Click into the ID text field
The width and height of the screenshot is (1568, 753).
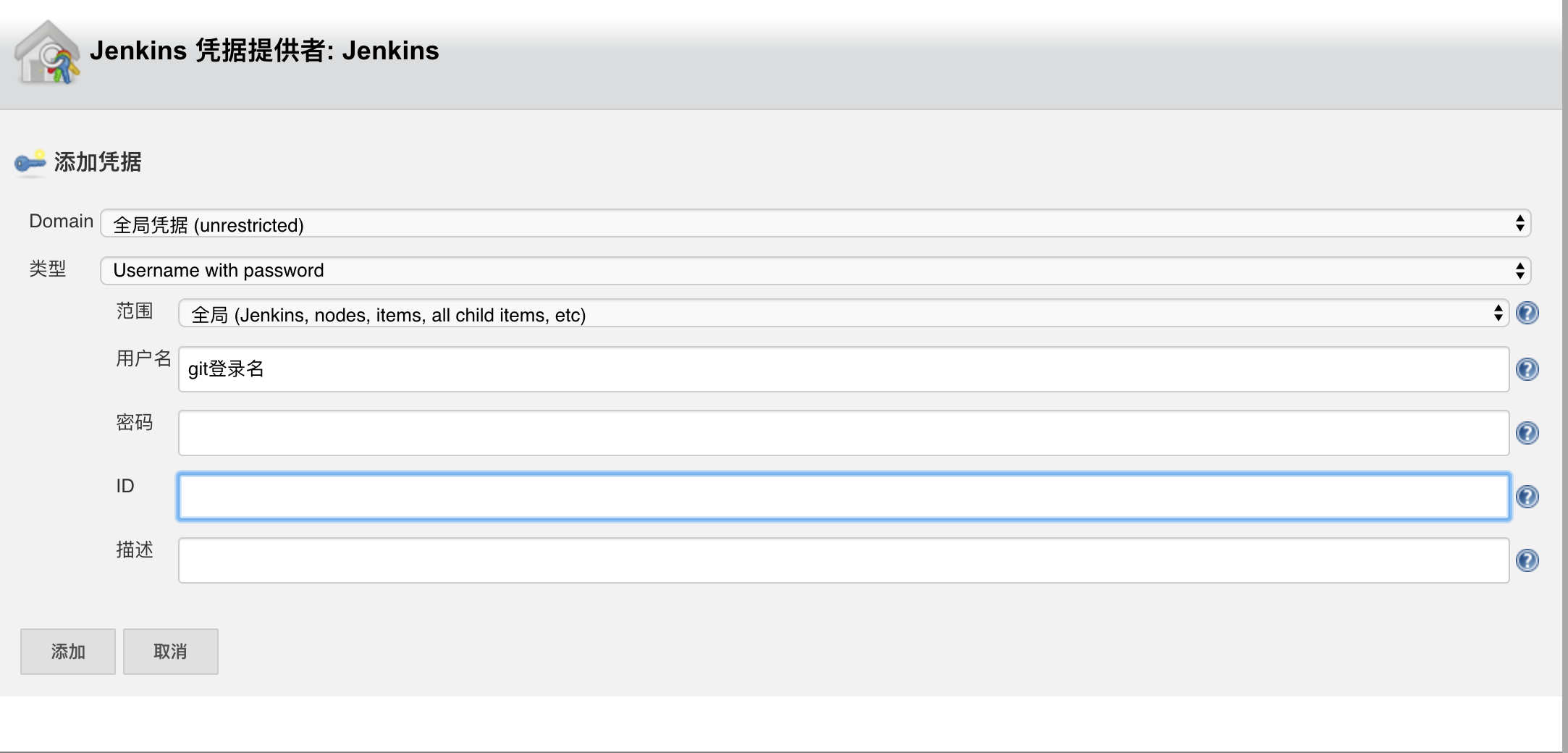click(x=844, y=497)
